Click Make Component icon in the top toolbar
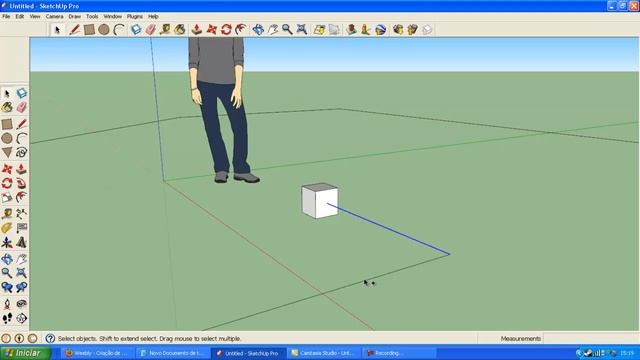This screenshot has width=640, height=360. pyautogui.click(x=136, y=29)
